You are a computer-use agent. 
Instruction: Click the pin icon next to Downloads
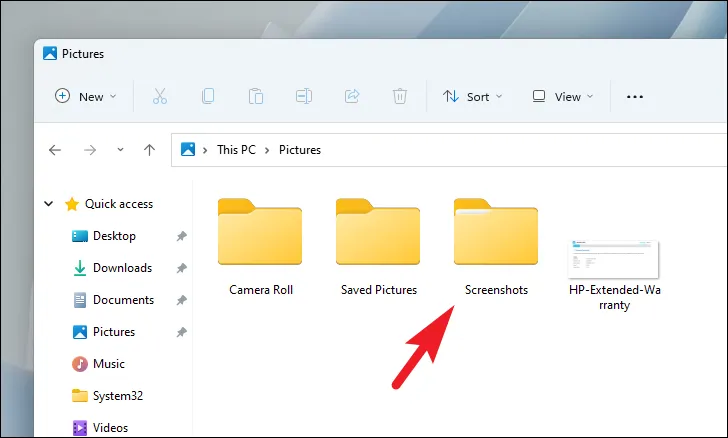[x=181, y=268]
